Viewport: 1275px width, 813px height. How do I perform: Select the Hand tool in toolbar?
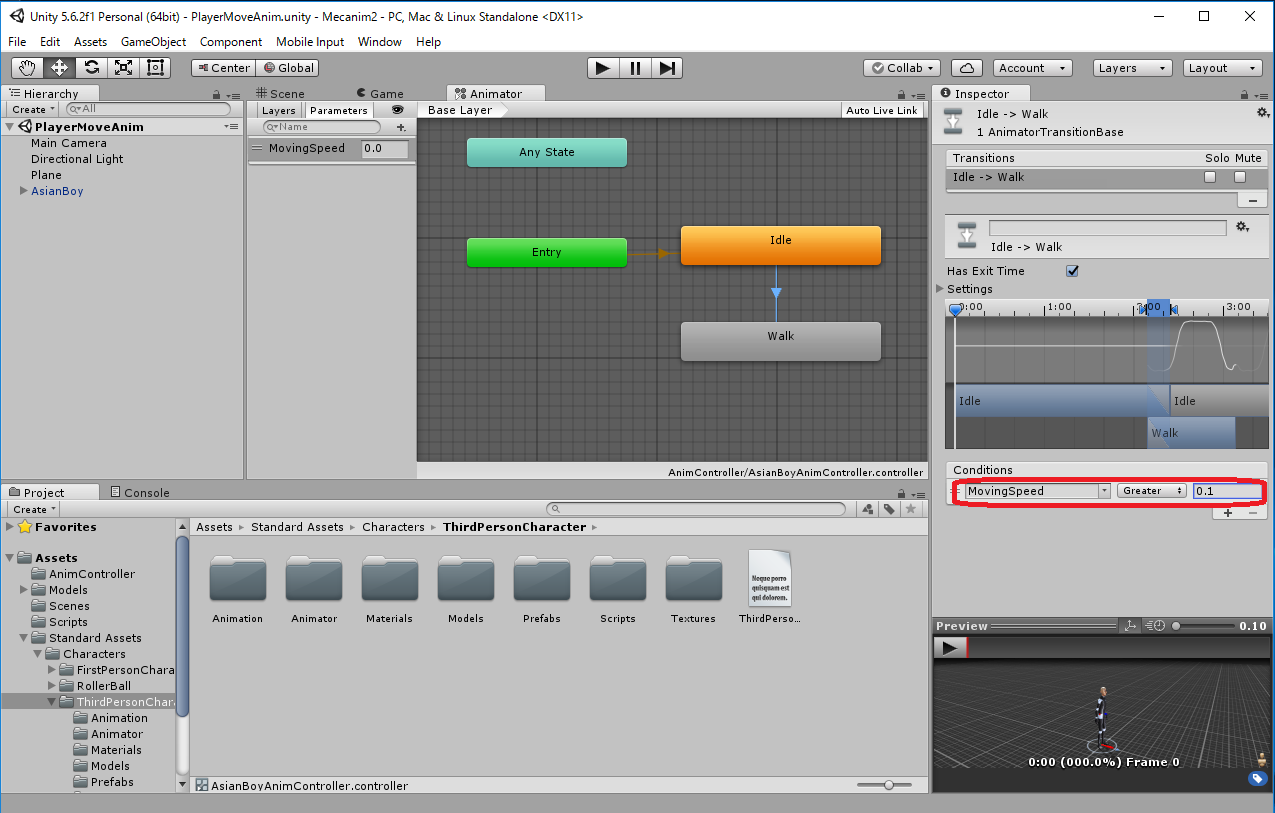pos(27,68)
